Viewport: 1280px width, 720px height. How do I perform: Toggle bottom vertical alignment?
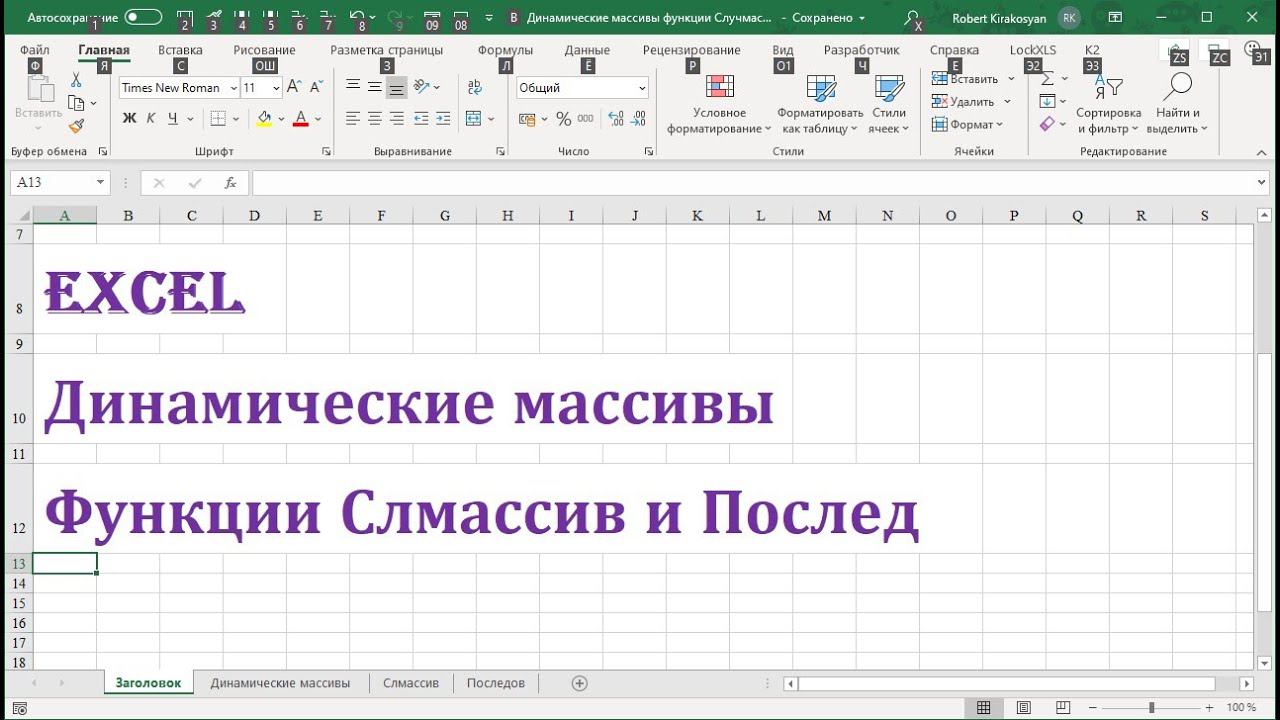(x=397, y=87)
